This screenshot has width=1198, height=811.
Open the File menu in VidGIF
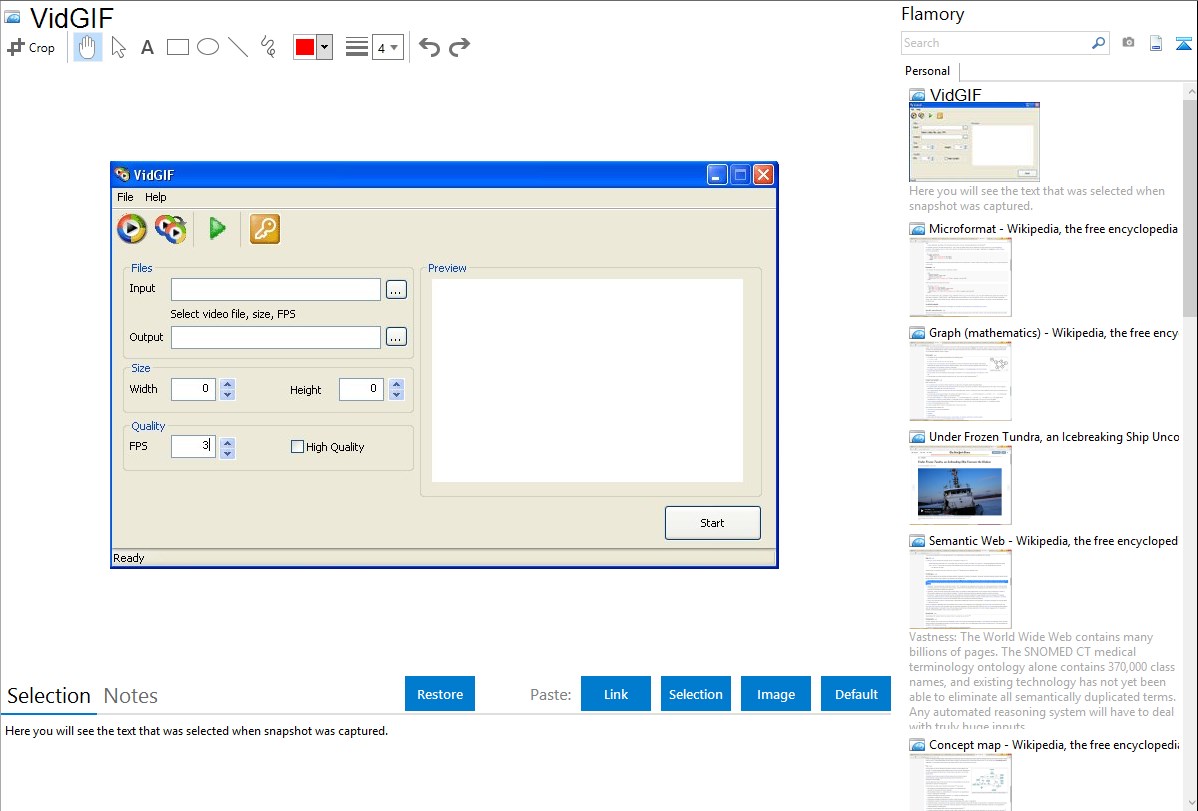125,197
